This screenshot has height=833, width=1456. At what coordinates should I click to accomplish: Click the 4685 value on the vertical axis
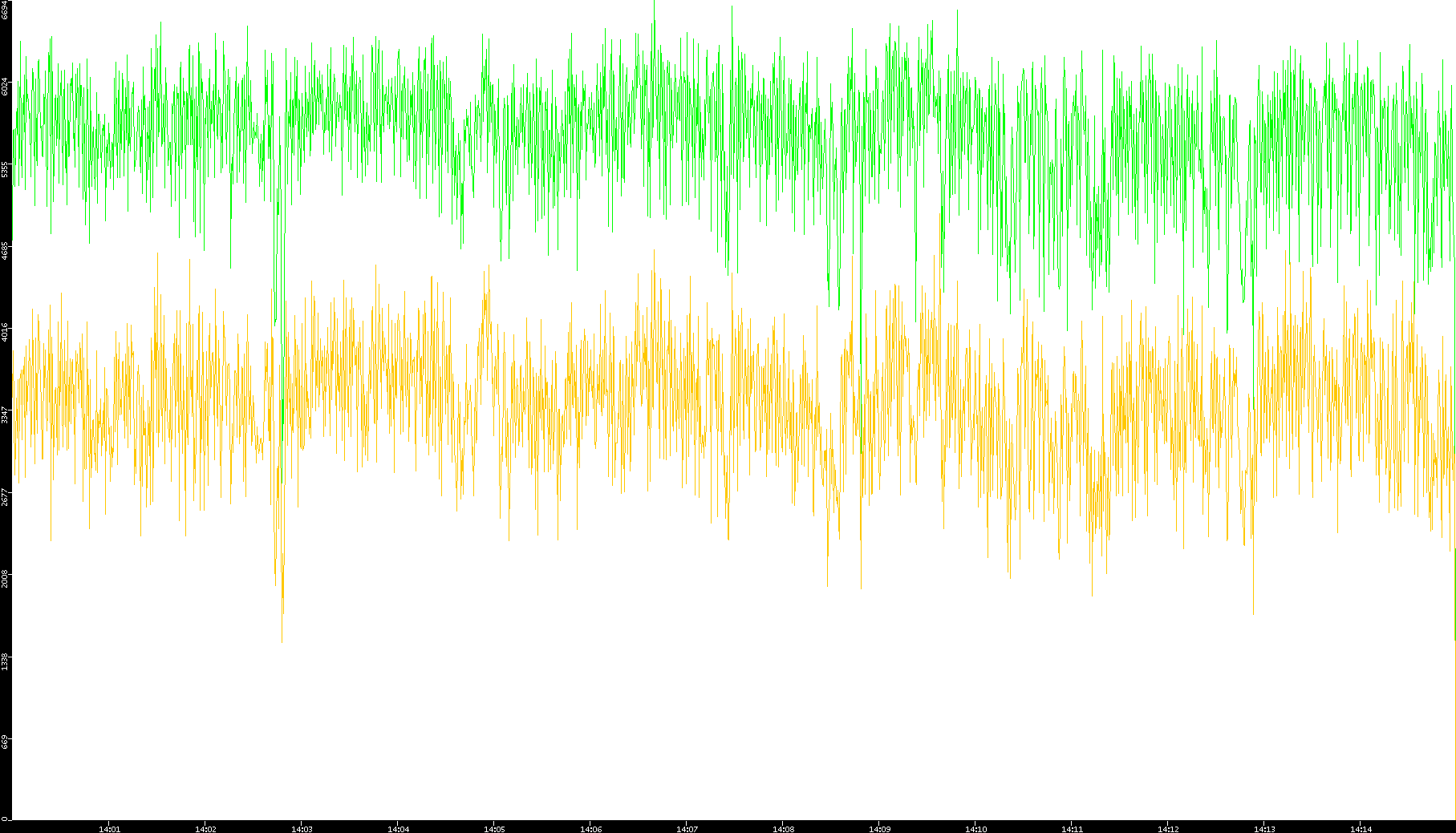pyautogui.click(x=5, y=251)
